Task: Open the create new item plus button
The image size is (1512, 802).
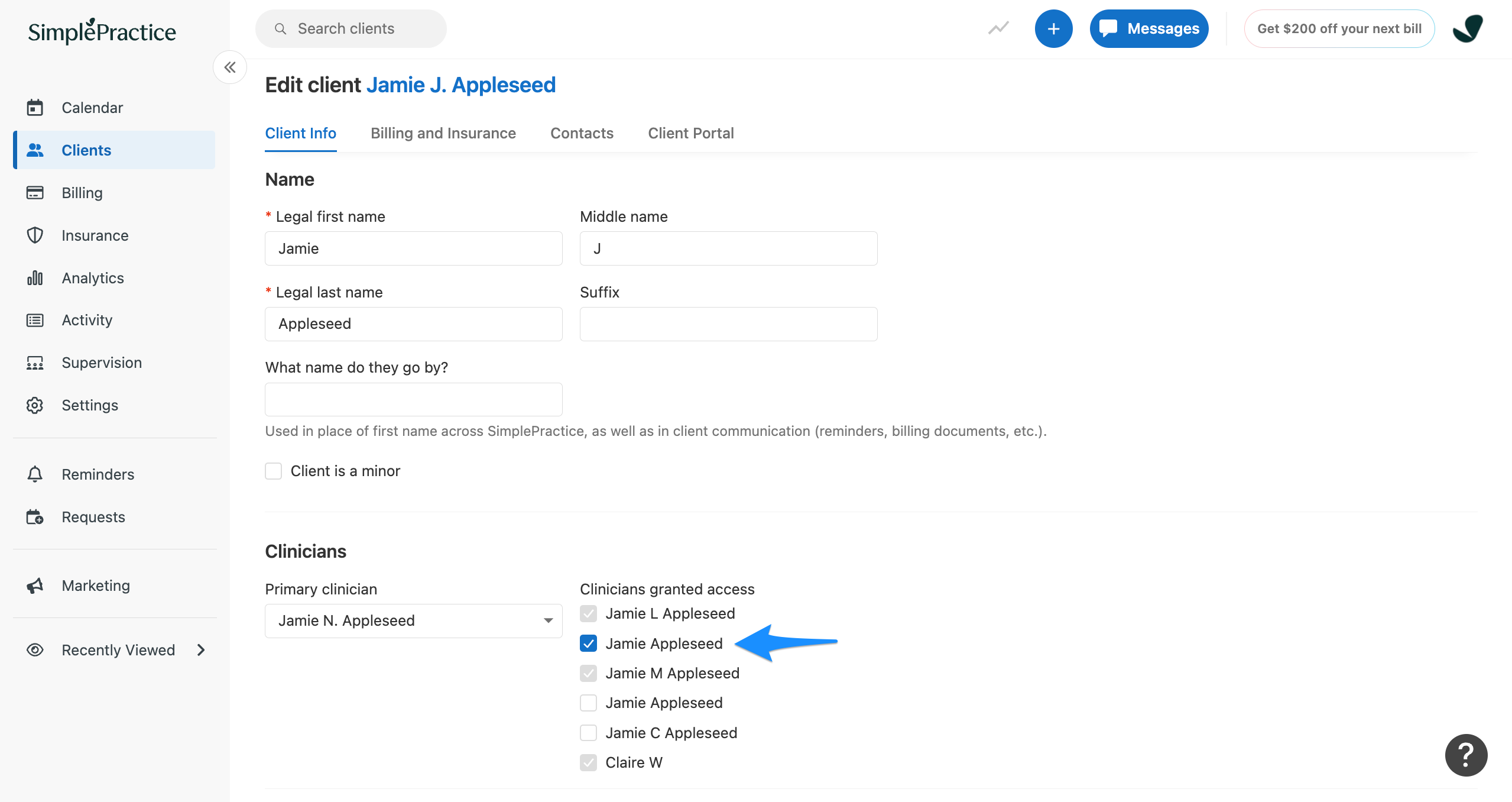Action: pos(1054,28)
